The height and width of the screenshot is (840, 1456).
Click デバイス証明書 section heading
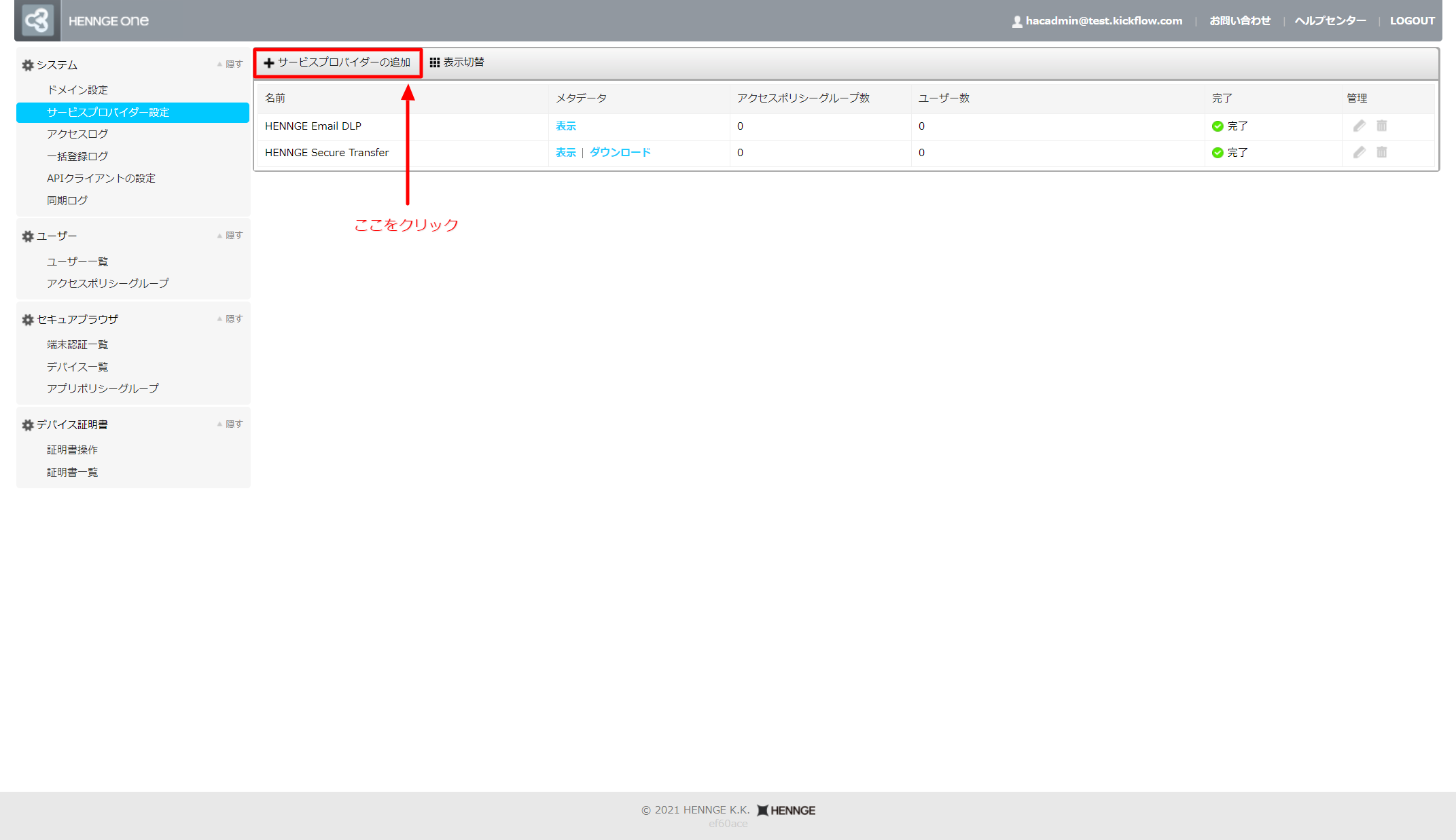click(72, 424)
